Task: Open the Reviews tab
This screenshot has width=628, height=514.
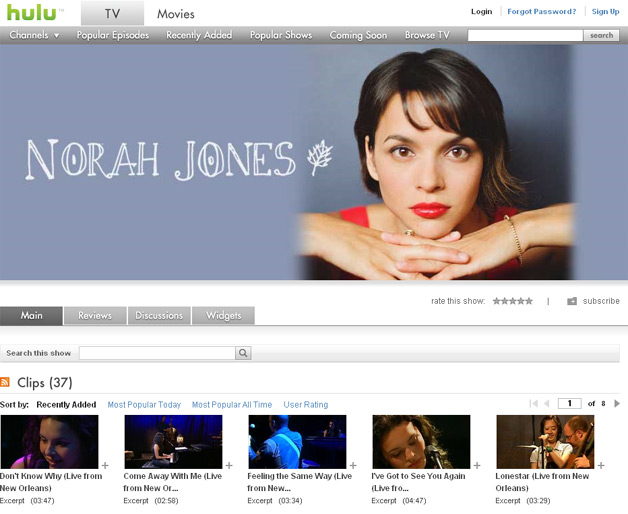Action: coord(95,316)
